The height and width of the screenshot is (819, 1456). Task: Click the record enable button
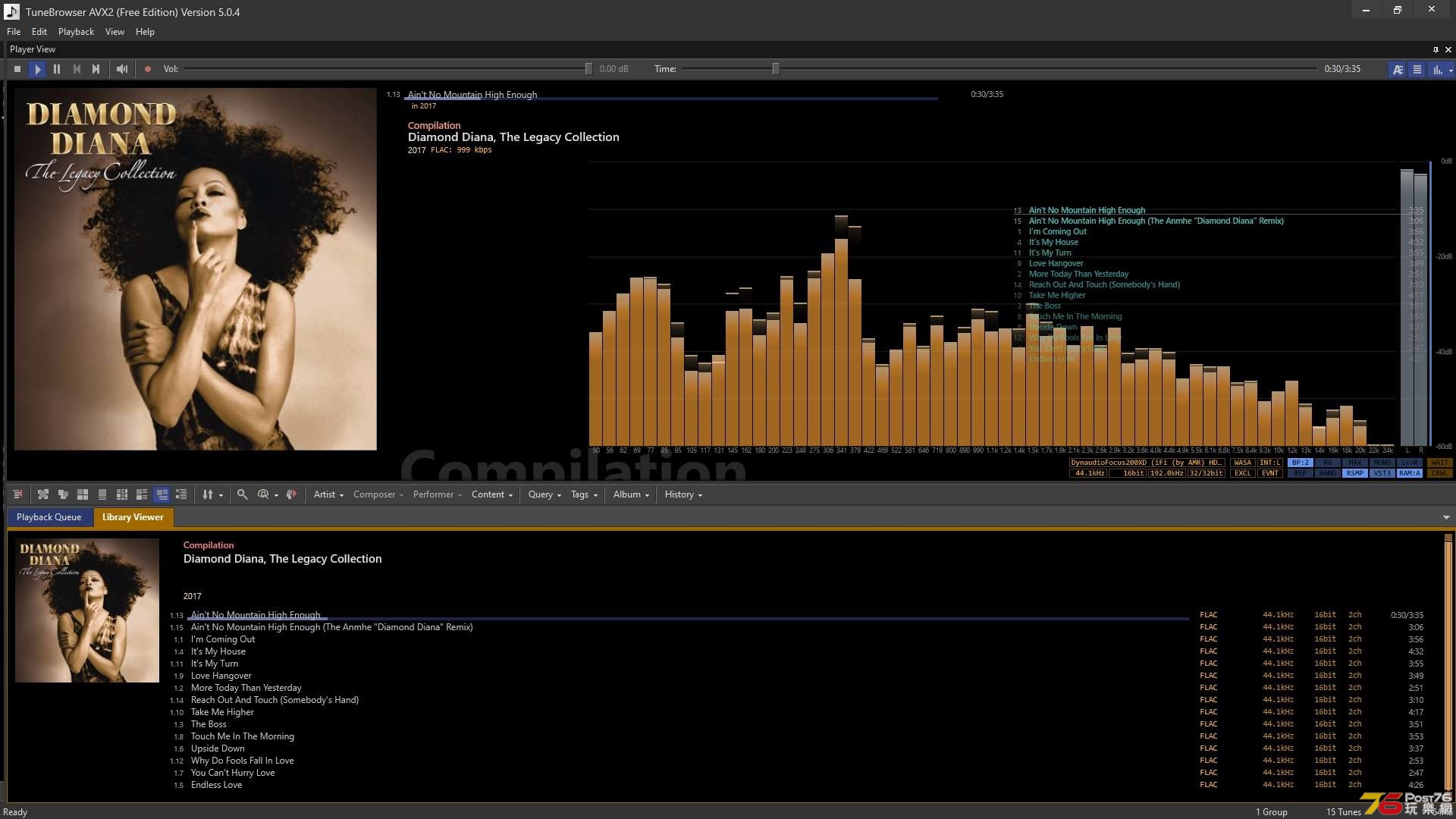click(148, 68)
